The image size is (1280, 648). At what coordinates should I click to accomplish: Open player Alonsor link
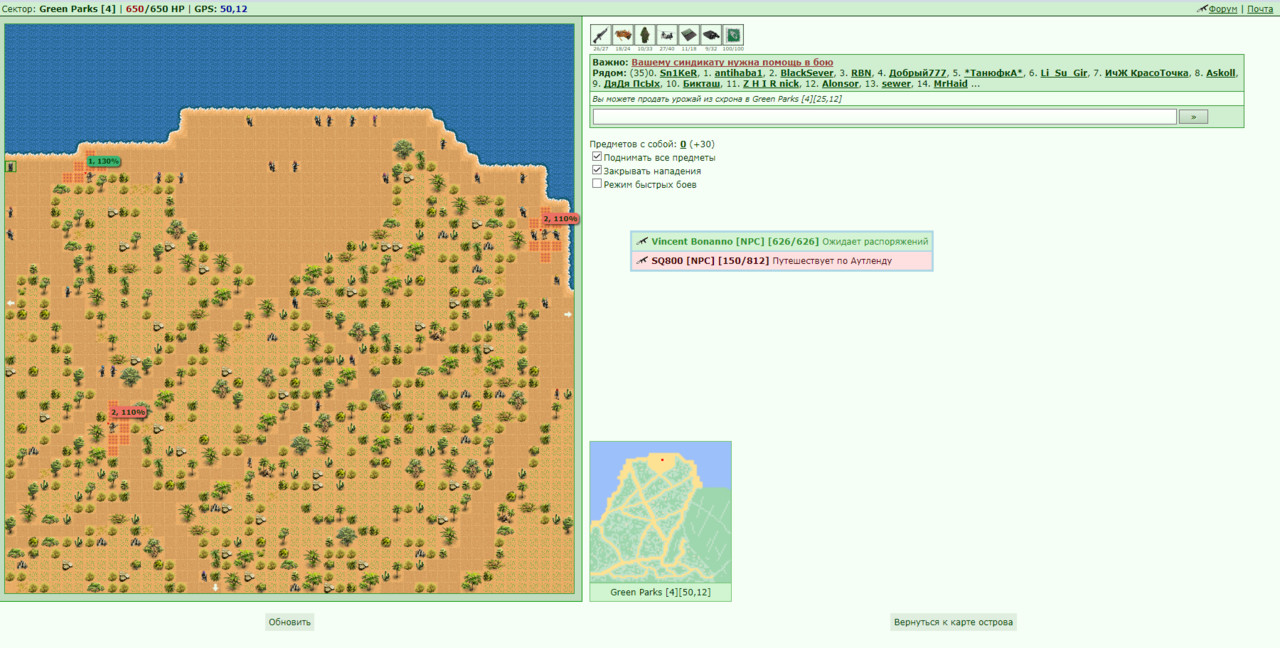(x=840, y=84)
